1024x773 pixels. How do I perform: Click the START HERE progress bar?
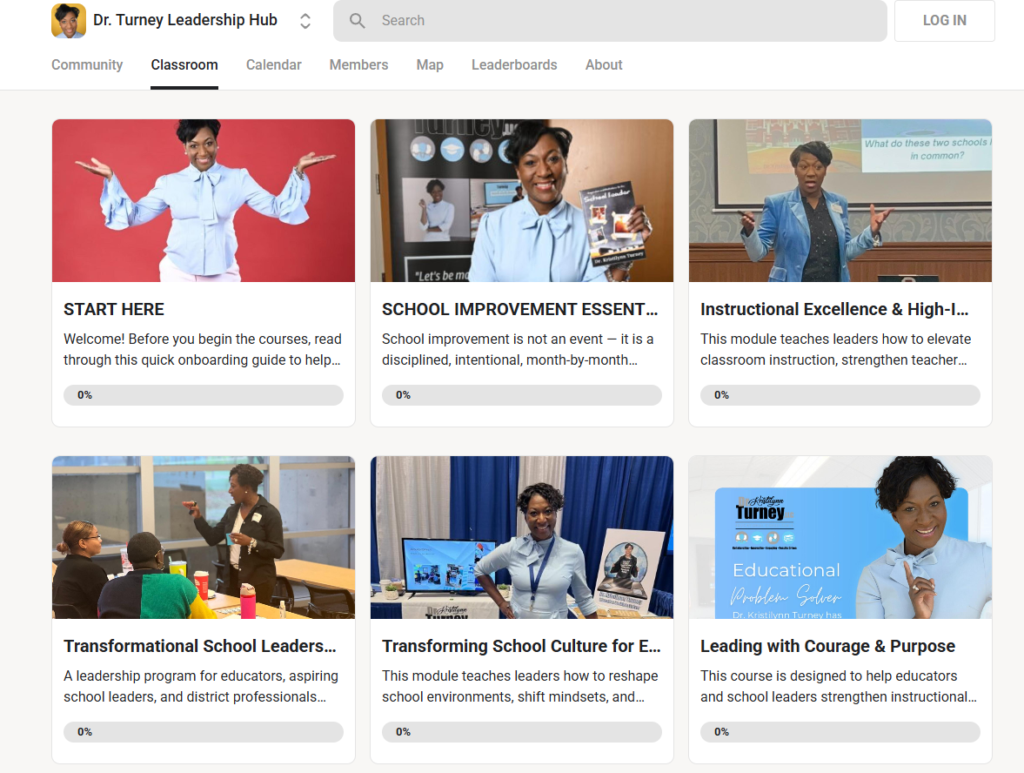pos(203,395)
